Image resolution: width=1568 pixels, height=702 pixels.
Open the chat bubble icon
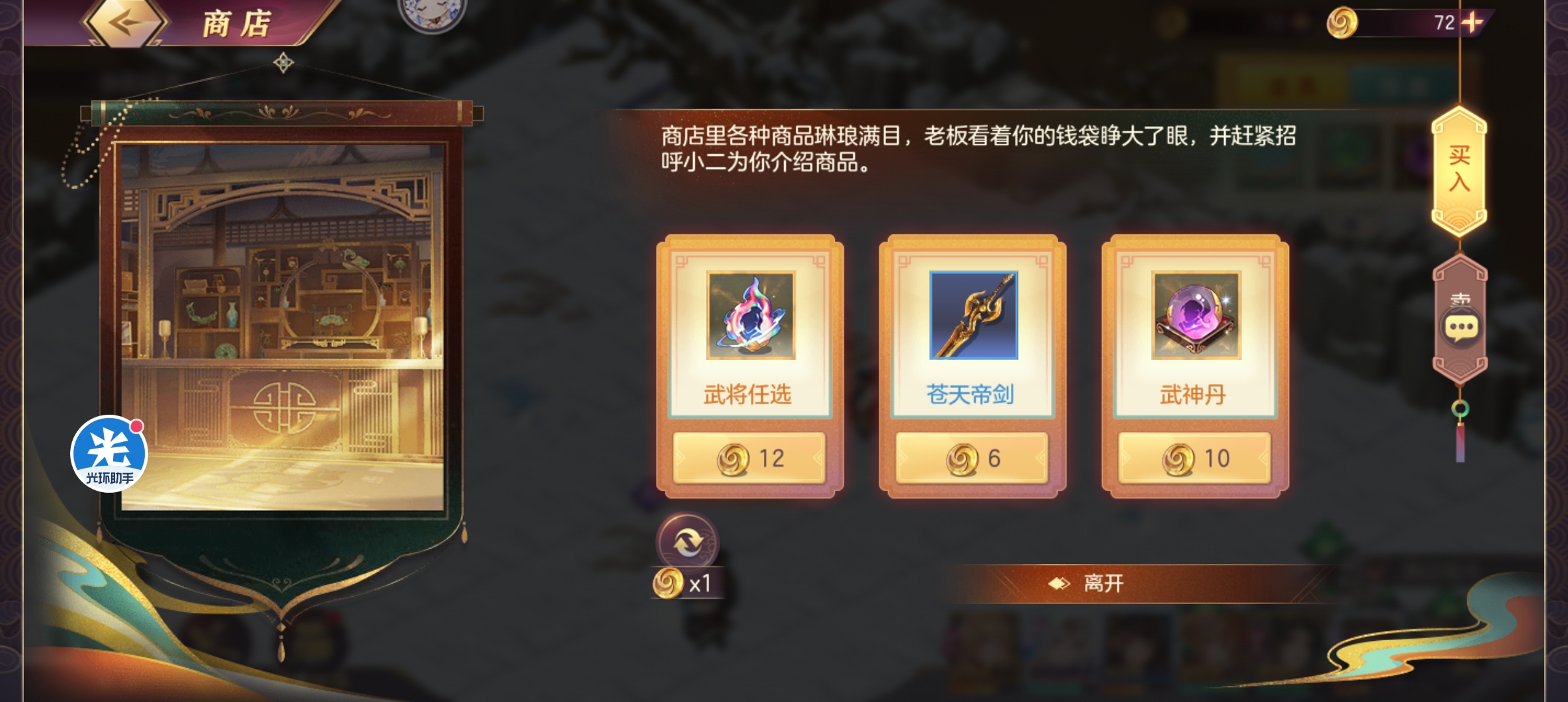[x=1461, y=328]
